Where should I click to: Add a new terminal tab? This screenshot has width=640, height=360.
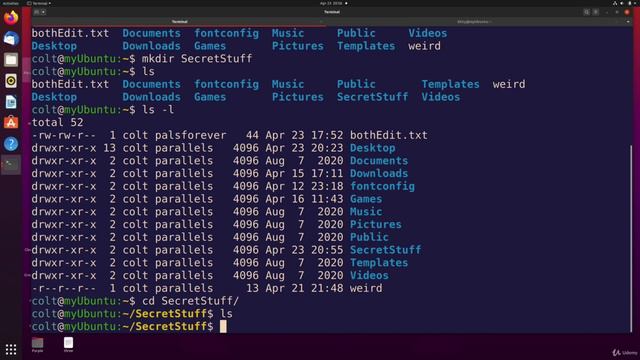(x=36, y=12)
